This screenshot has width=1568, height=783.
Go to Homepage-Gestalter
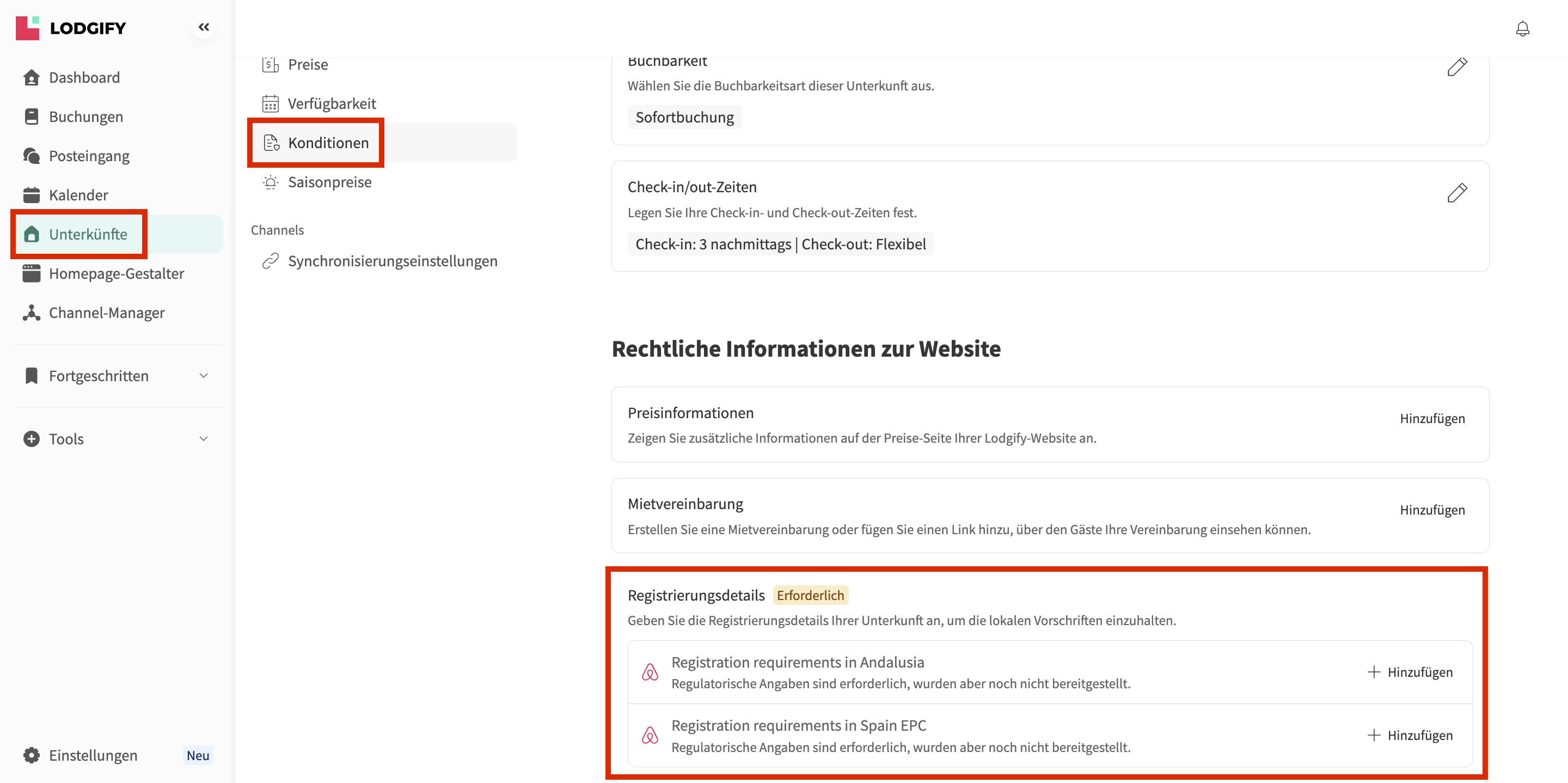click(117, 273)
